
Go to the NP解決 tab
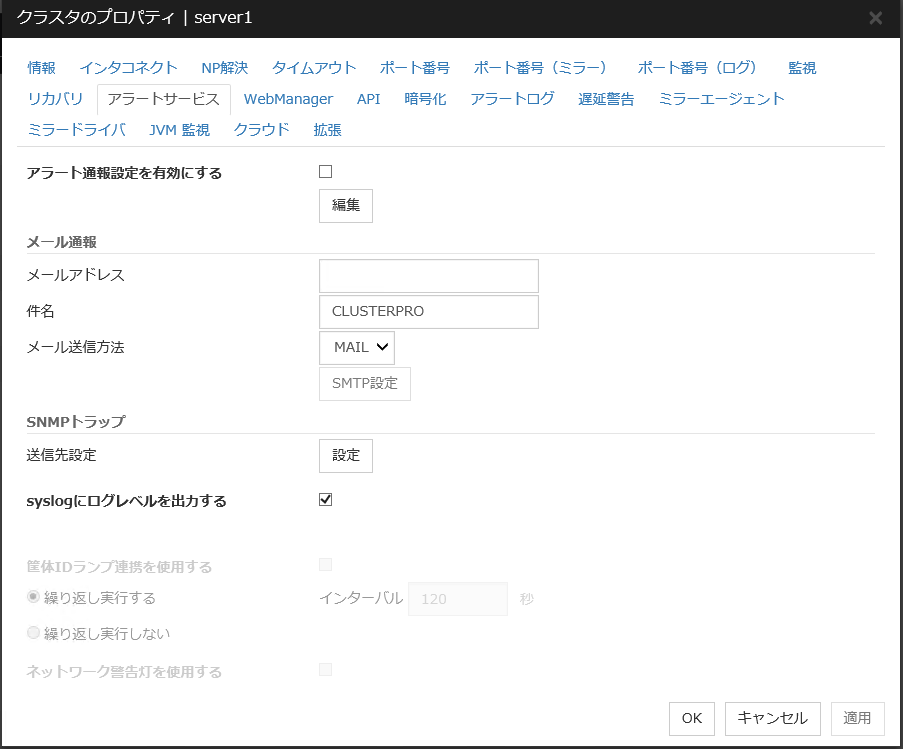pyautogui.click(x=224, y=68)
